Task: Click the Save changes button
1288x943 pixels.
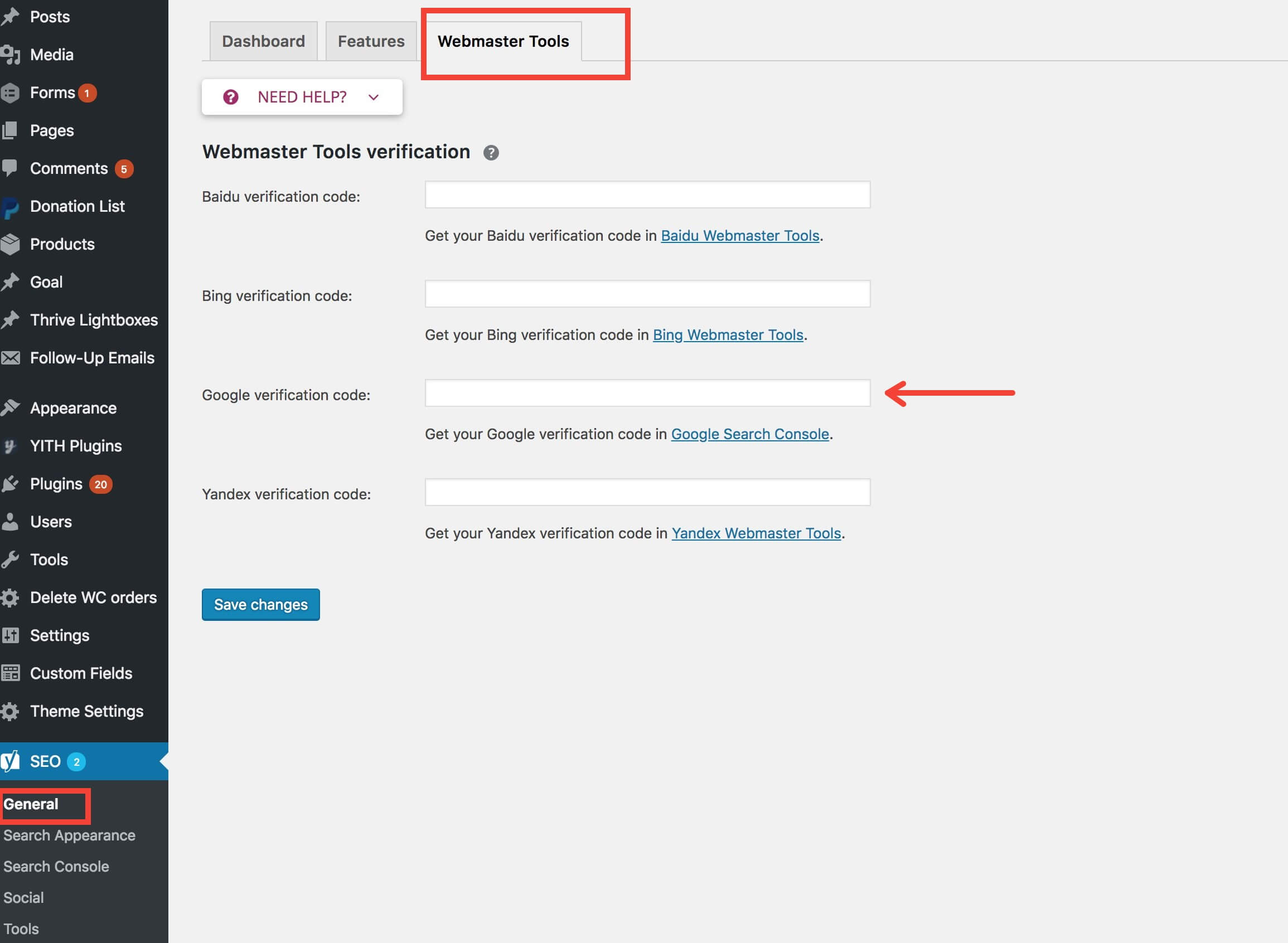Action: [260, 605]
